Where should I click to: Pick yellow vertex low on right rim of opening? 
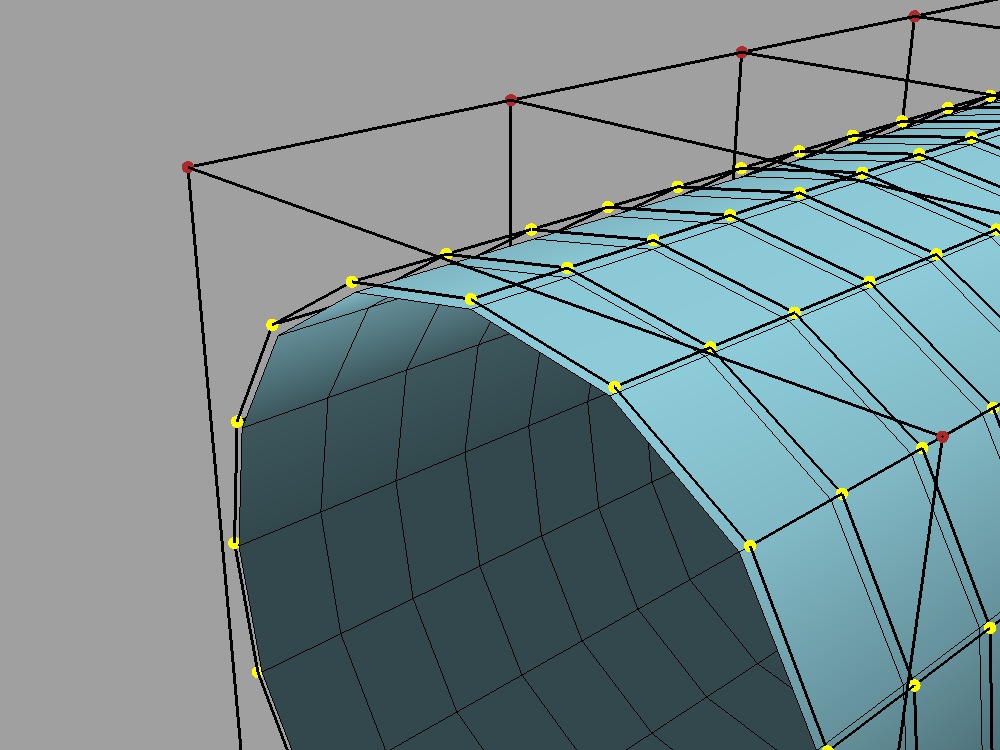pyautogui.click(x=750, y=546)
